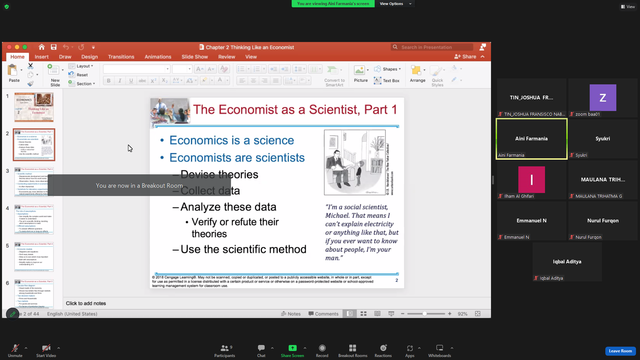The image size is (640, 360).
Task: Open the Transitions ribbon tab
Action: click(121, 57)
